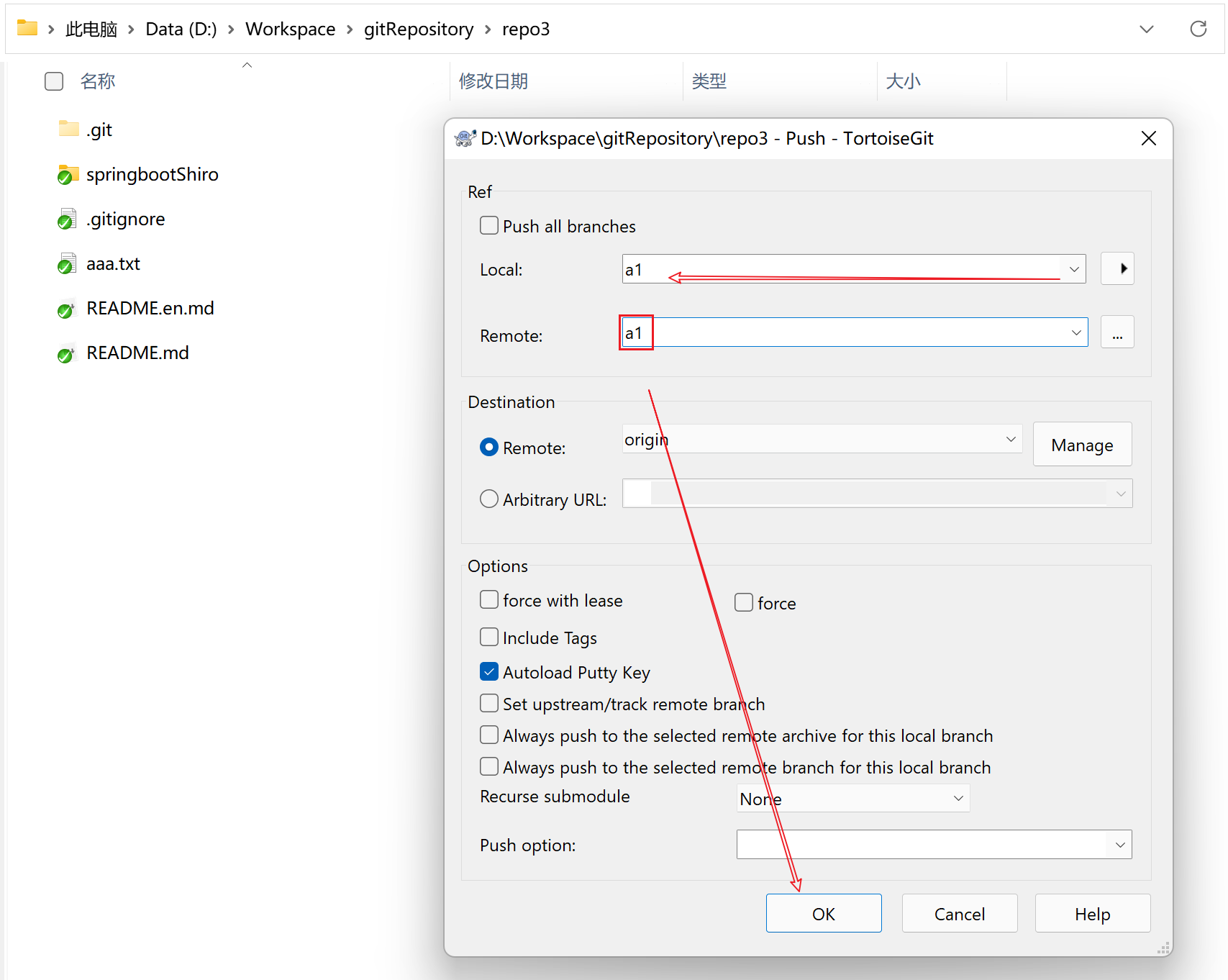Click the README.md file icon

tap(67, 353)
